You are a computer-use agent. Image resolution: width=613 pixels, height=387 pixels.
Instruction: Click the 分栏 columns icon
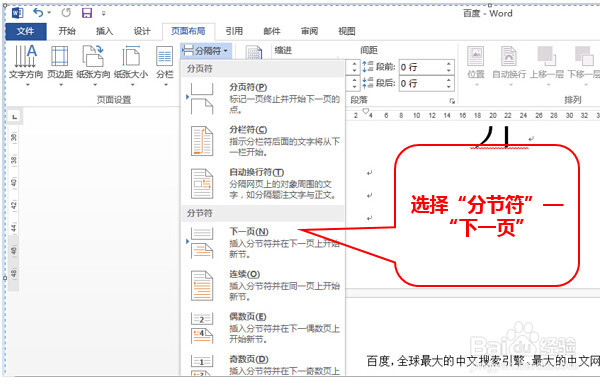click(x=165, y=56)
